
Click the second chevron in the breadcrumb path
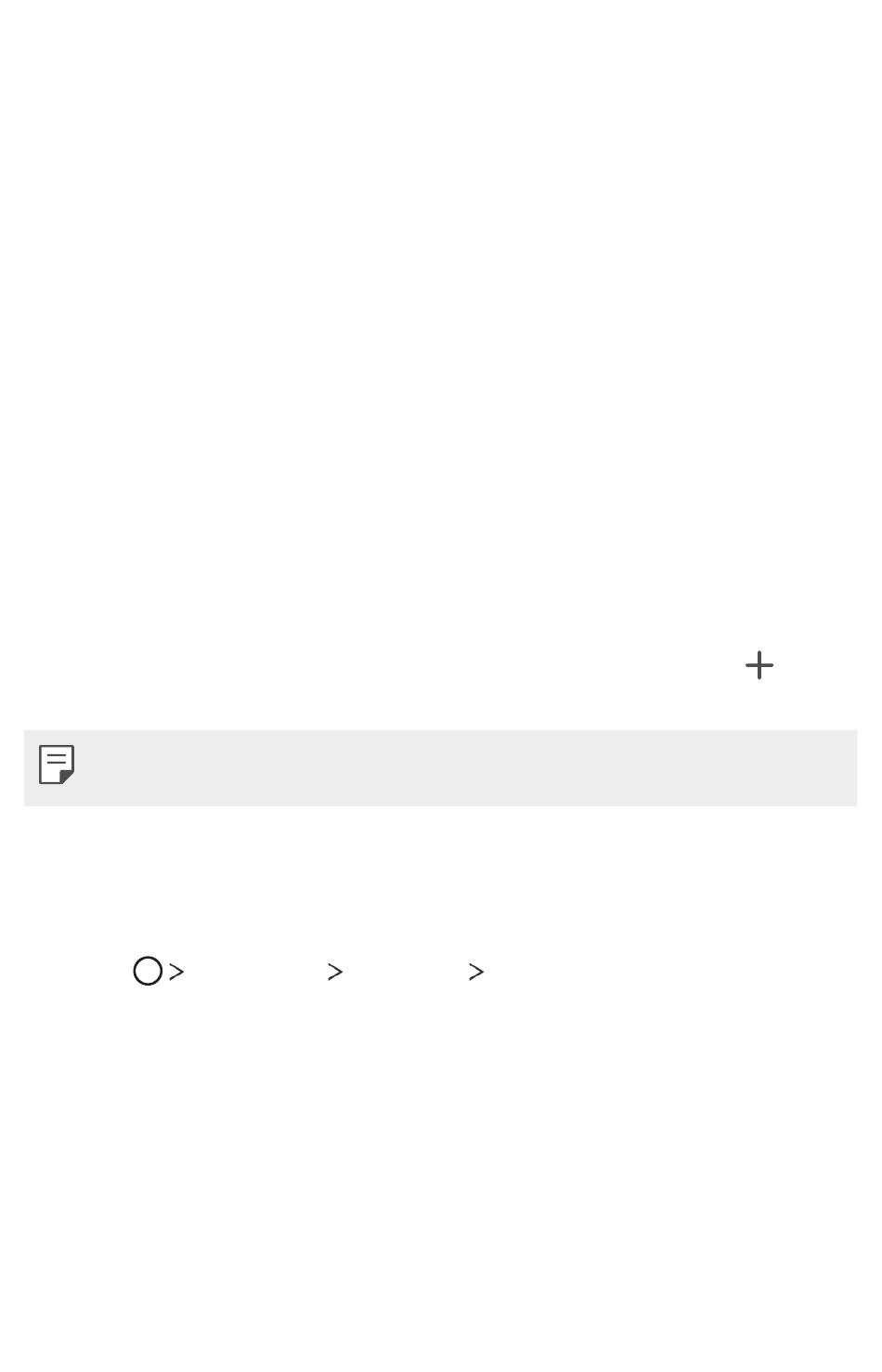pyautogui.click(x=335, y=972)
